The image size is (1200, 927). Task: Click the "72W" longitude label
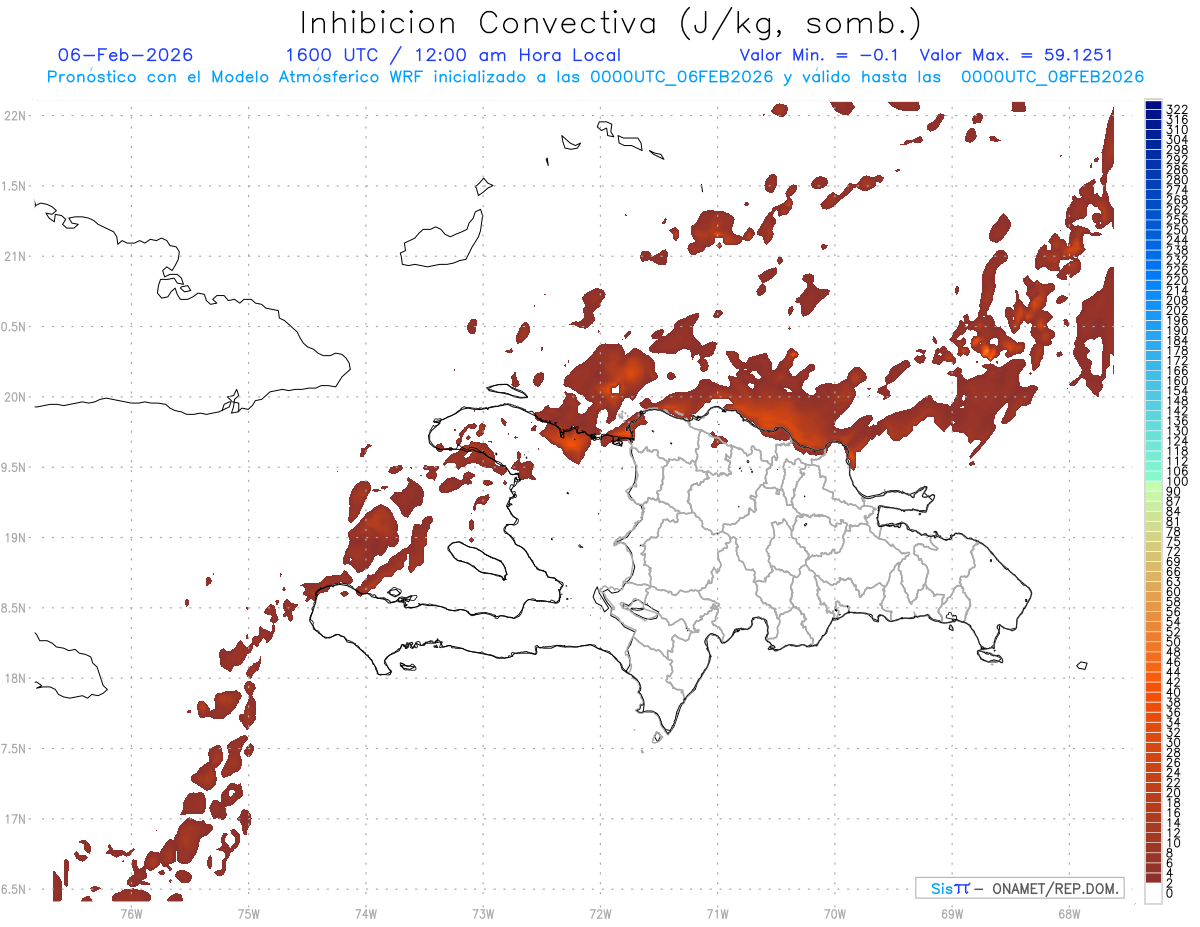point(600,913)
